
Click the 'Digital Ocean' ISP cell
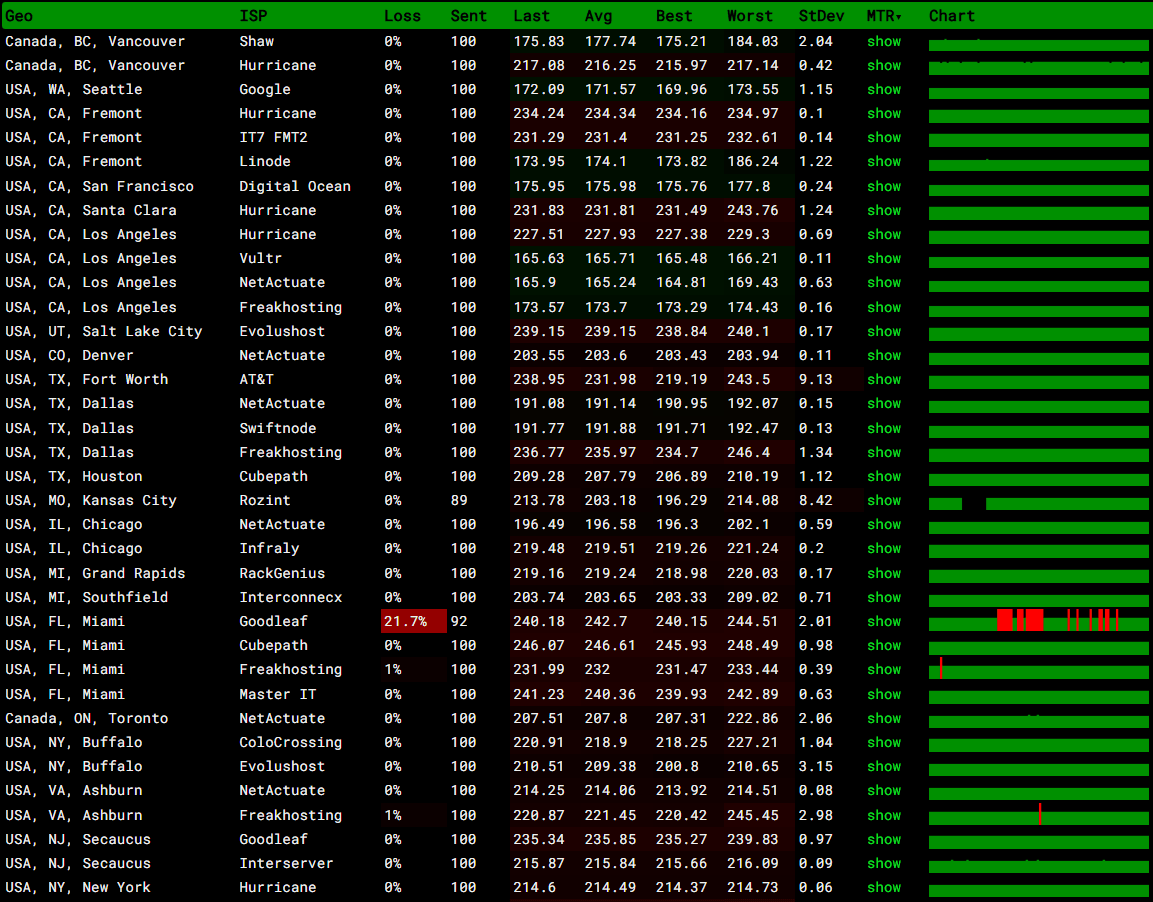click(295, 187)
